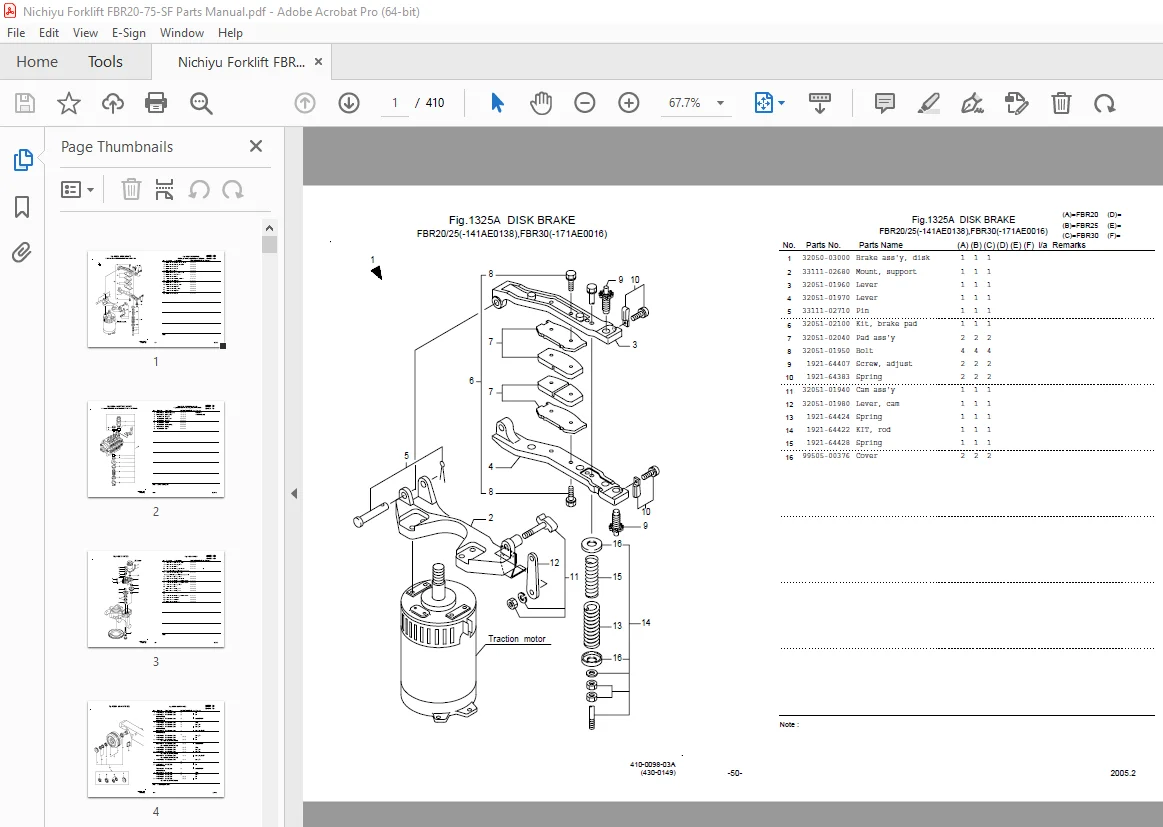Collapse the left navigation pane
Image resolution: width=1163 pixels, height=827 pixels.
294,493
